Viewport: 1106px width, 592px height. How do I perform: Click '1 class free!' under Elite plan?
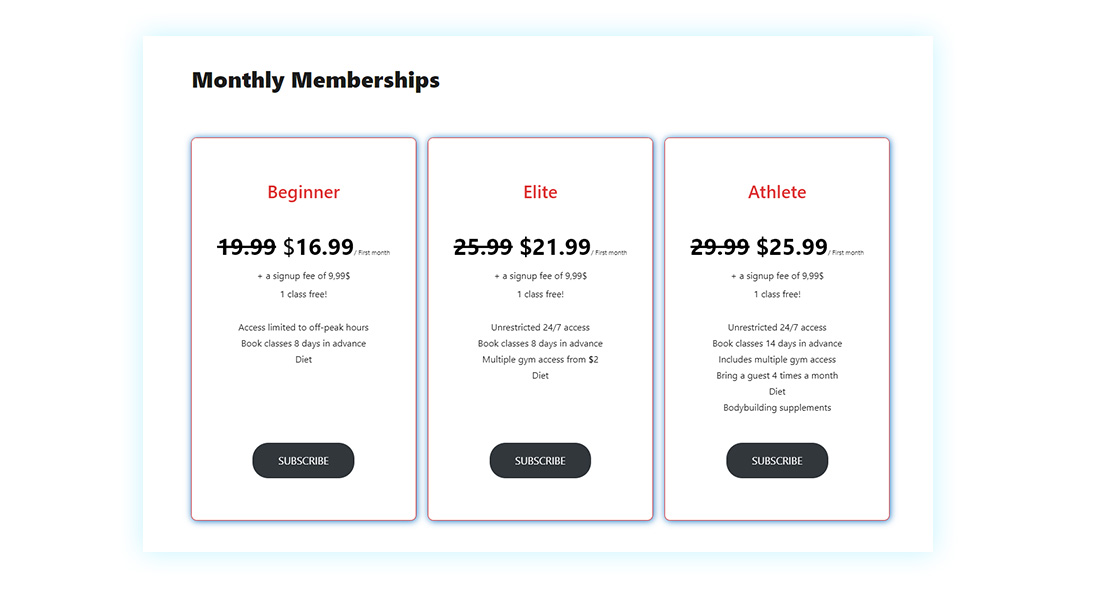[x=540, y=293]
